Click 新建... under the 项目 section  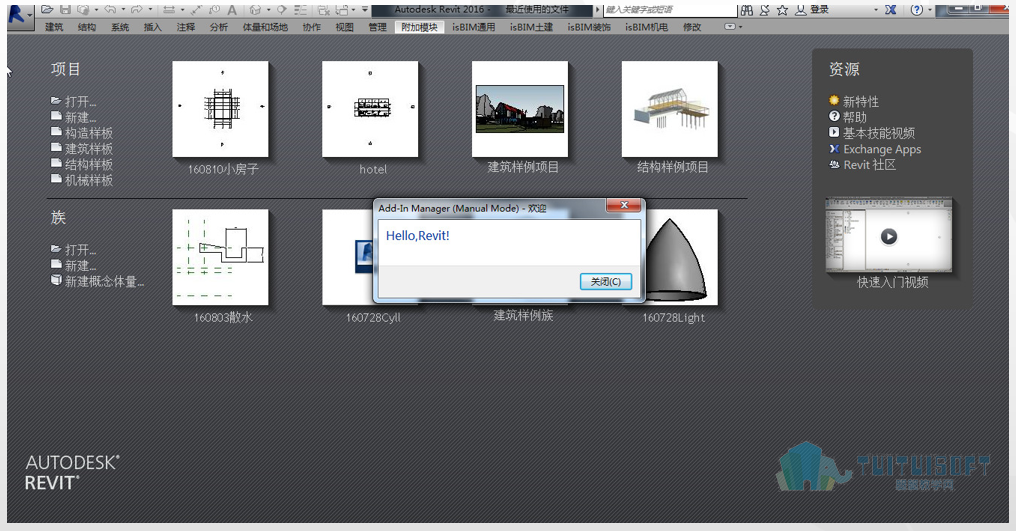point(80,117)
